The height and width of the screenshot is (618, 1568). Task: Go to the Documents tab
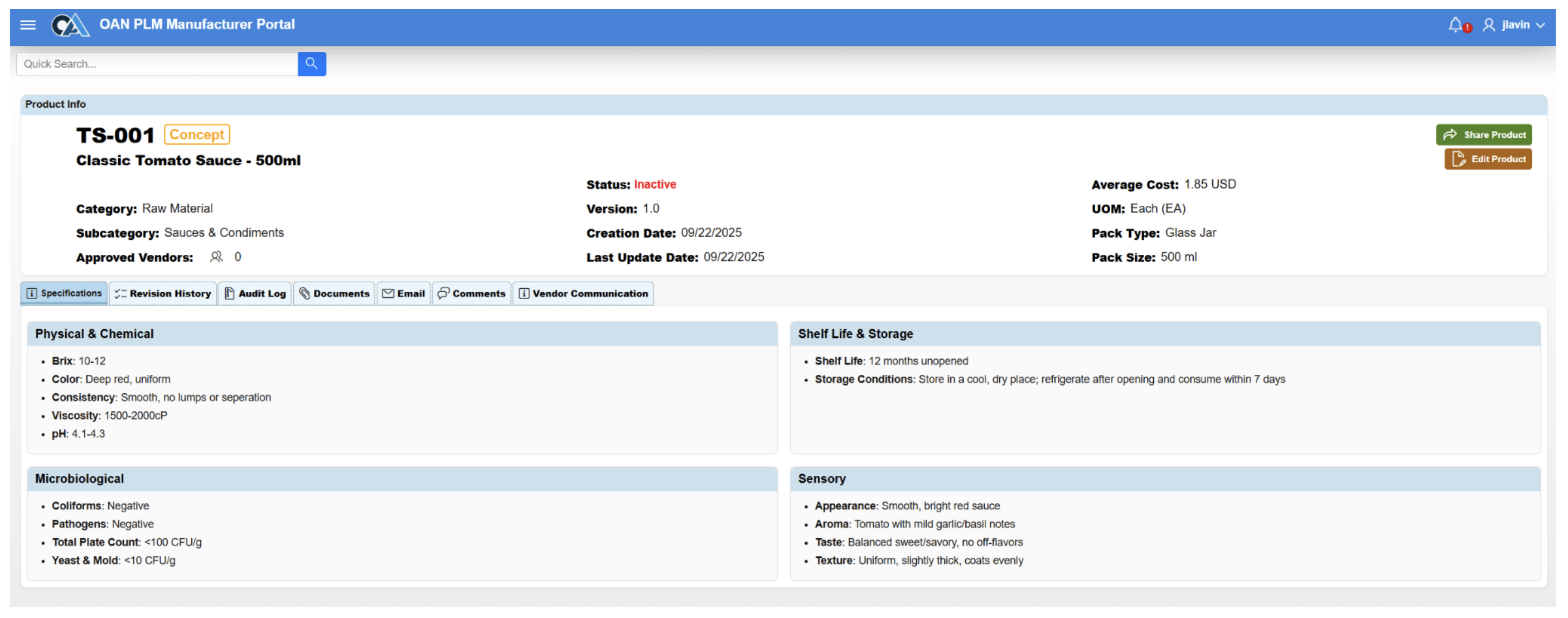(x=334, y=293)
